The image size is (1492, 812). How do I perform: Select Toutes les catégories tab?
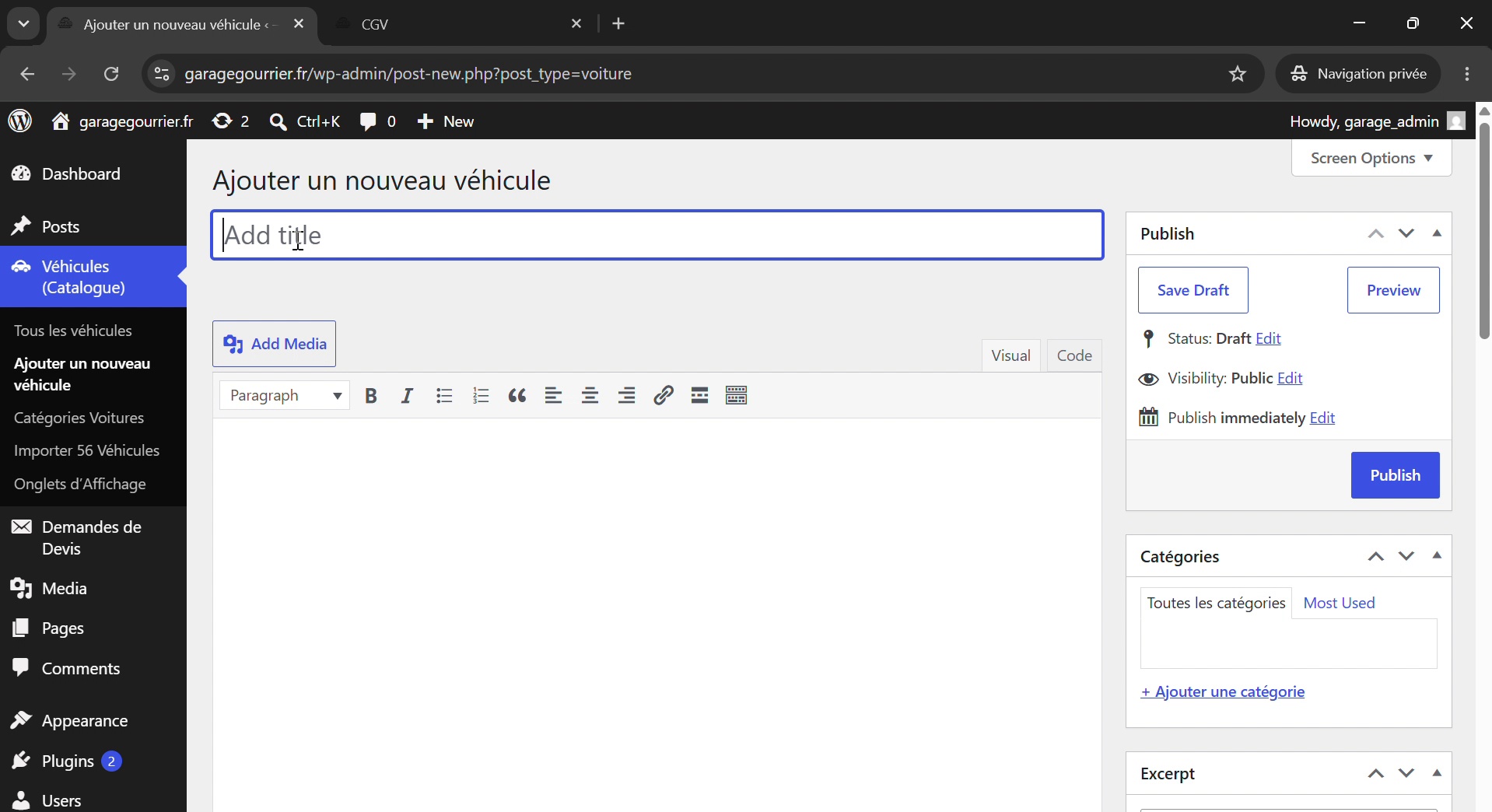click(1216, 604)
